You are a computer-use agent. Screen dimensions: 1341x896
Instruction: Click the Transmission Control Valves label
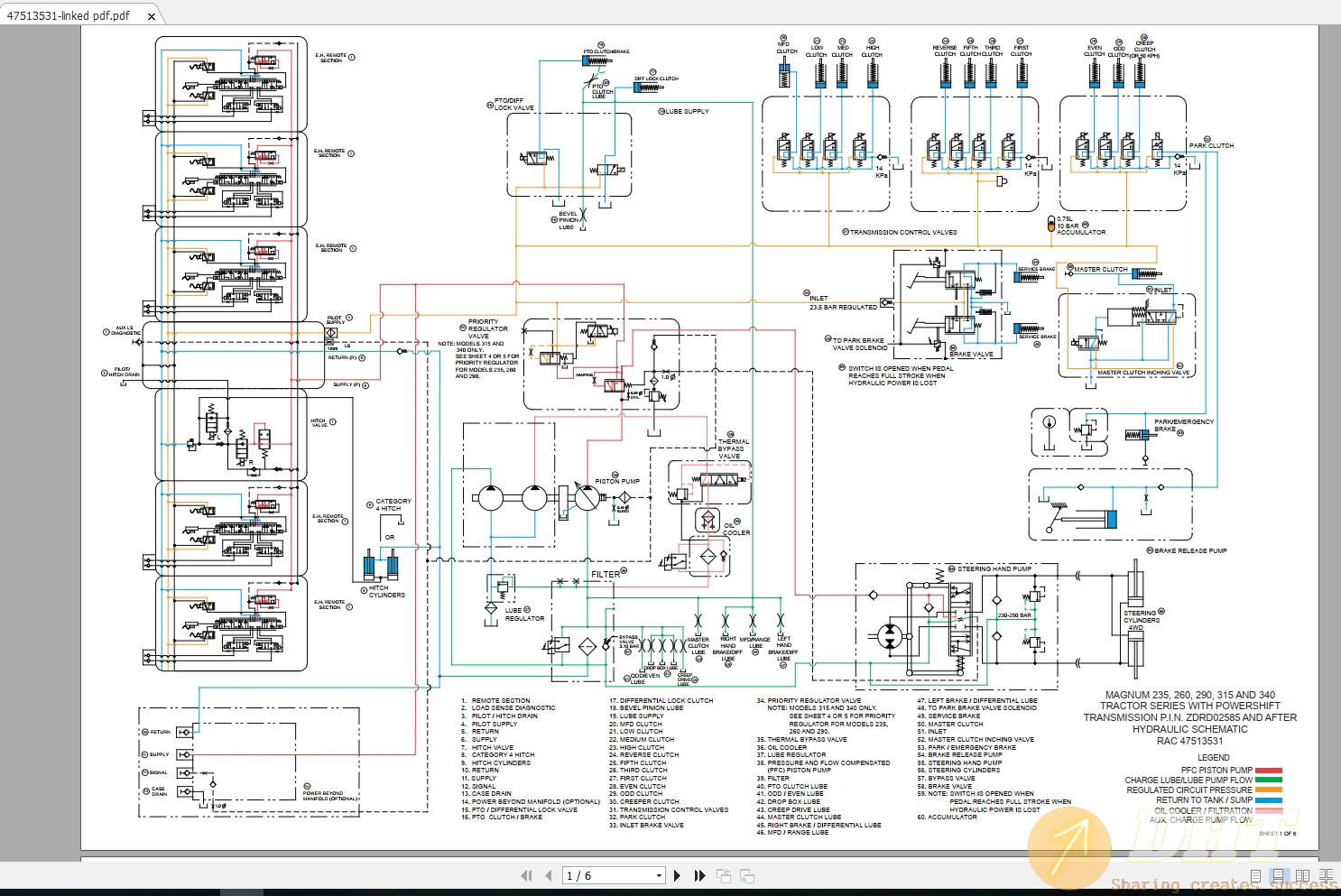(x=902, y=232)
